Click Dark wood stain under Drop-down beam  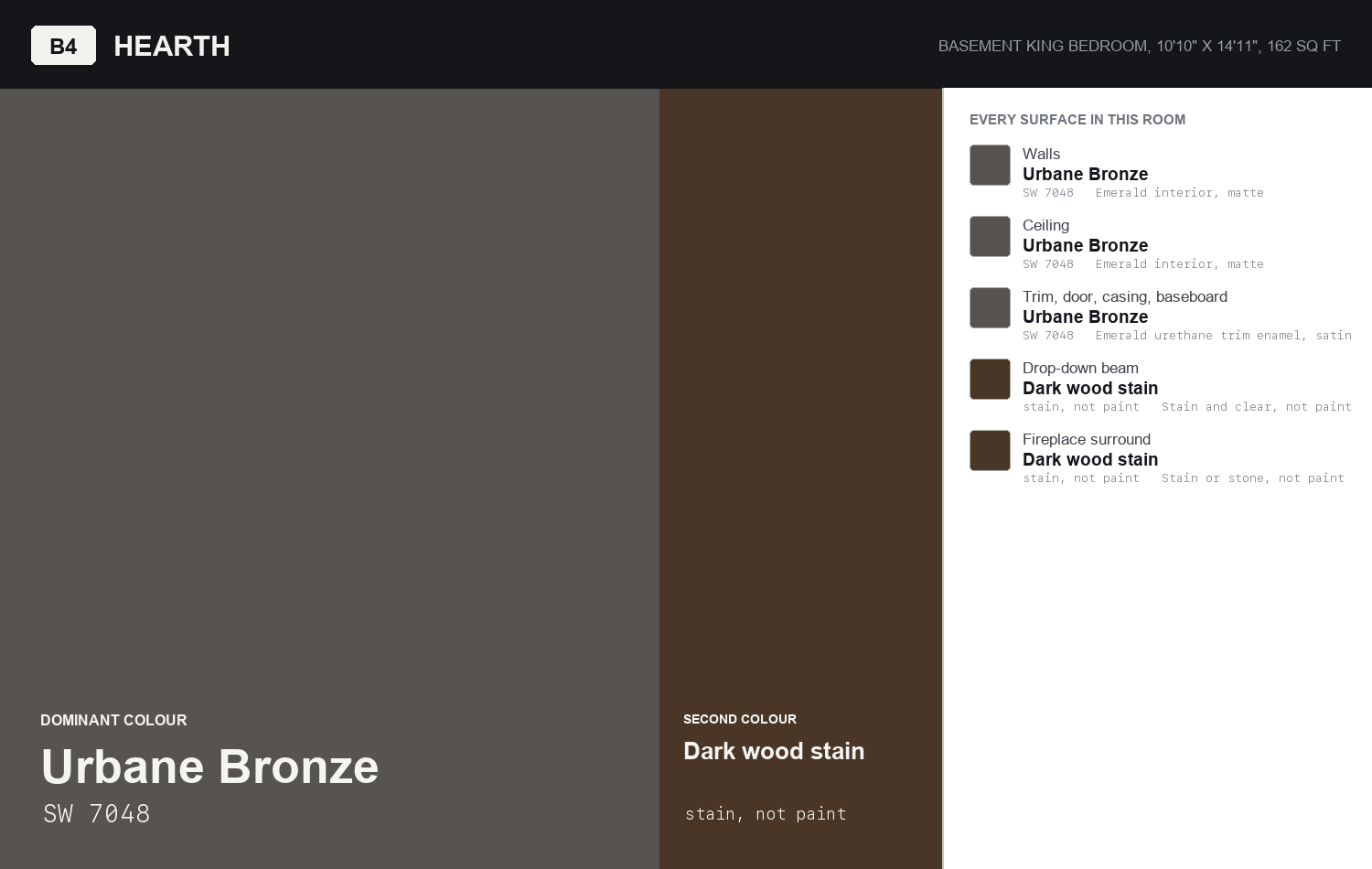point(1090,388)
